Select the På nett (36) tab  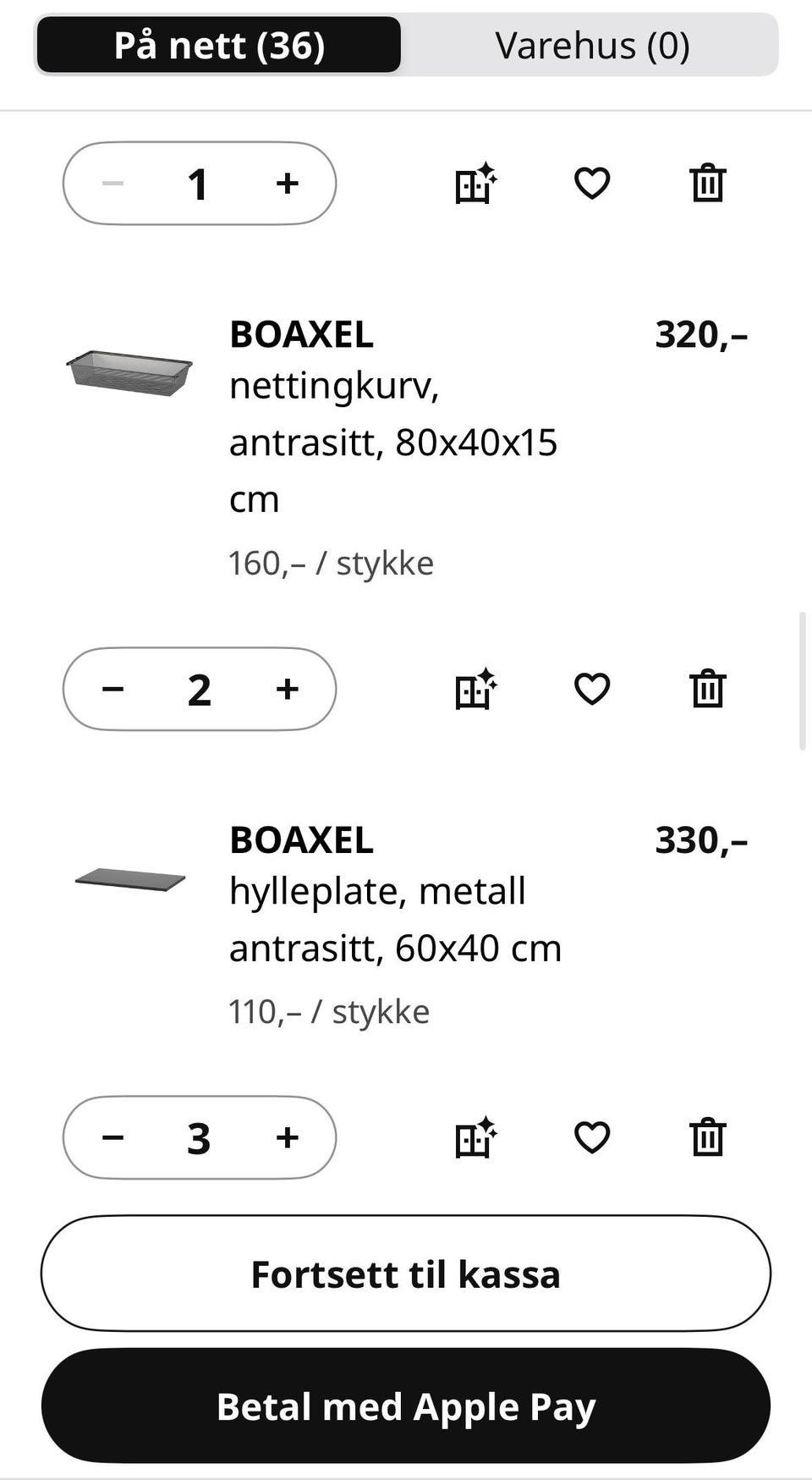219,45
